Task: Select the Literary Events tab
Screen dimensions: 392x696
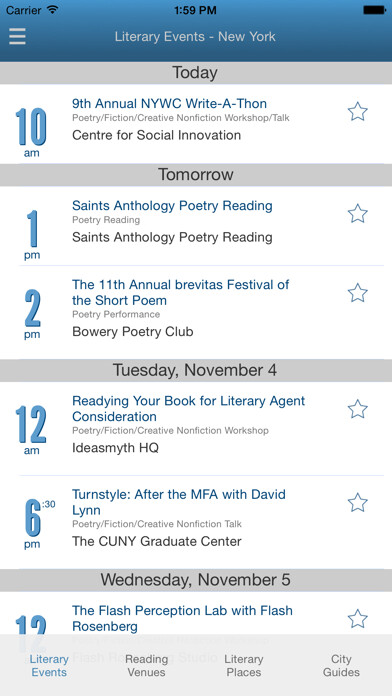Action: pos(49,665)
